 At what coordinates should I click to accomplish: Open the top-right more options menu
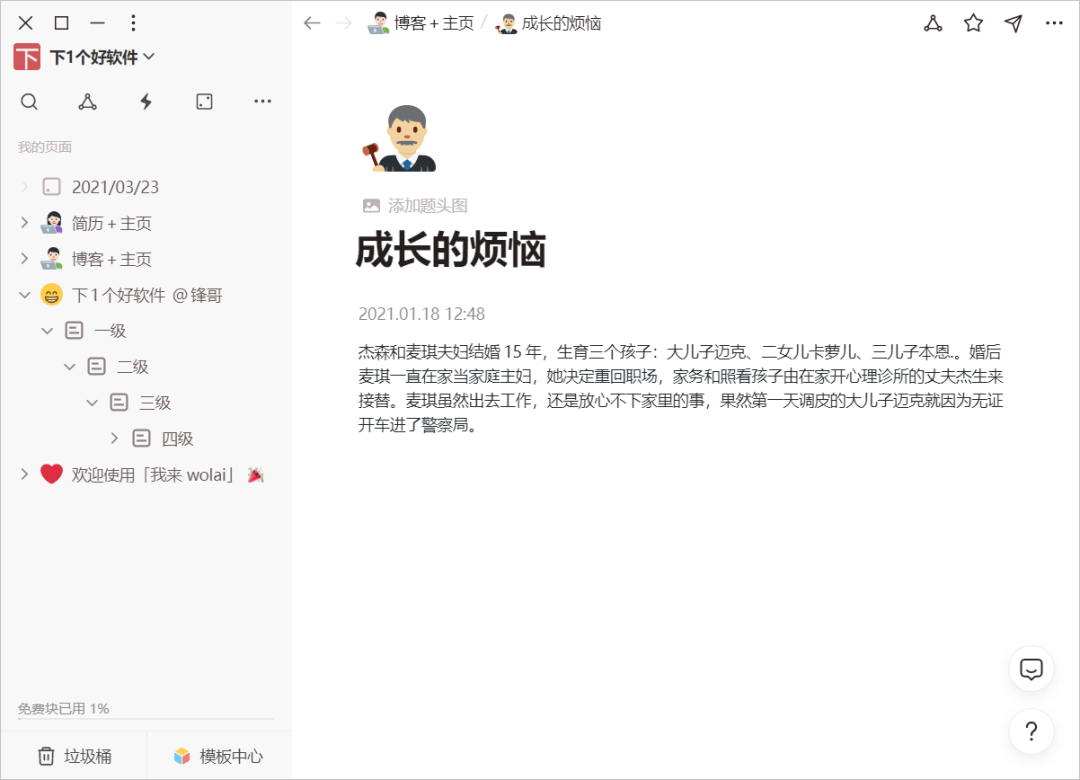click(x=1053, y=22)
